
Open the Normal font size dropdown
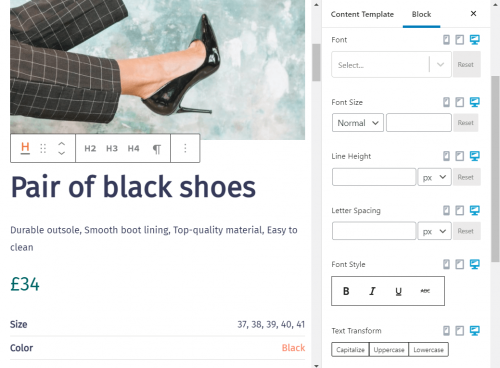[x=358, y=123]
